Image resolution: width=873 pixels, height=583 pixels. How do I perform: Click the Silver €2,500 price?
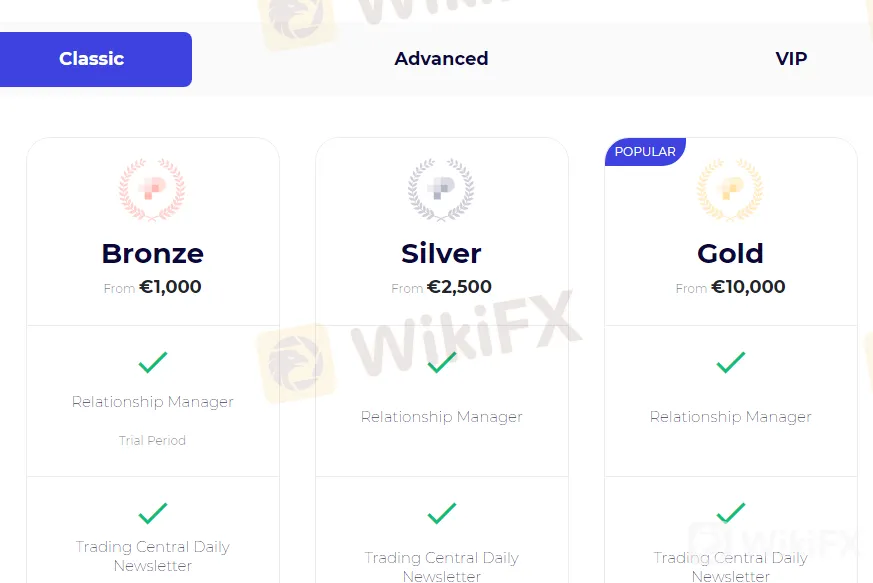pos(459,287)
